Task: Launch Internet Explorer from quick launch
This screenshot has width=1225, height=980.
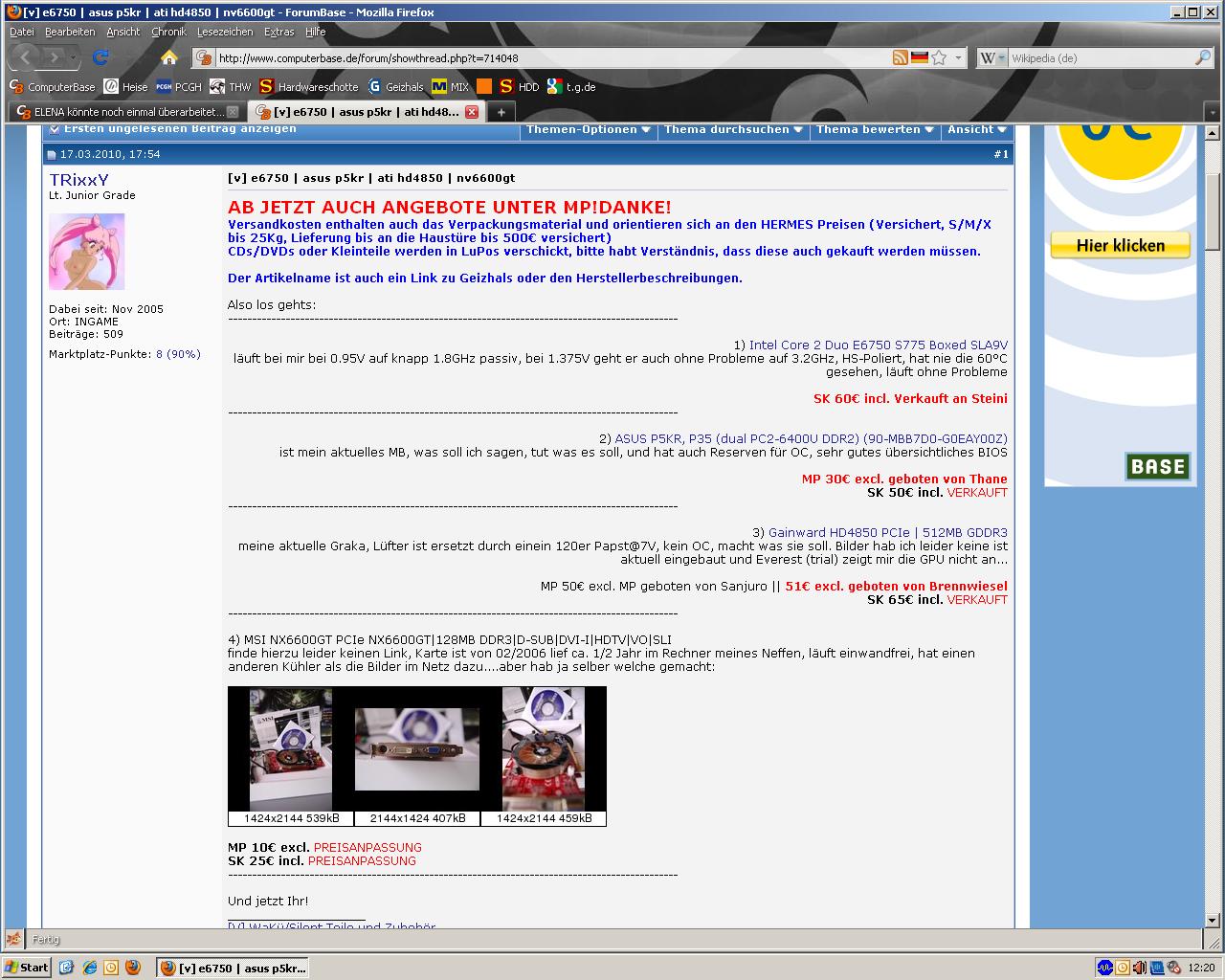Action: (x=88, y=968)
